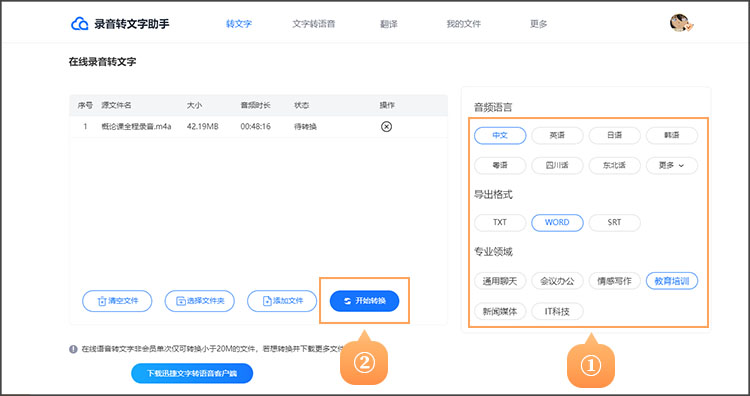Viewport: 750px width, 396px height.
Task: Click the 录音转文字助手 title
Action: pyautogui.click(x=132, y=24)
